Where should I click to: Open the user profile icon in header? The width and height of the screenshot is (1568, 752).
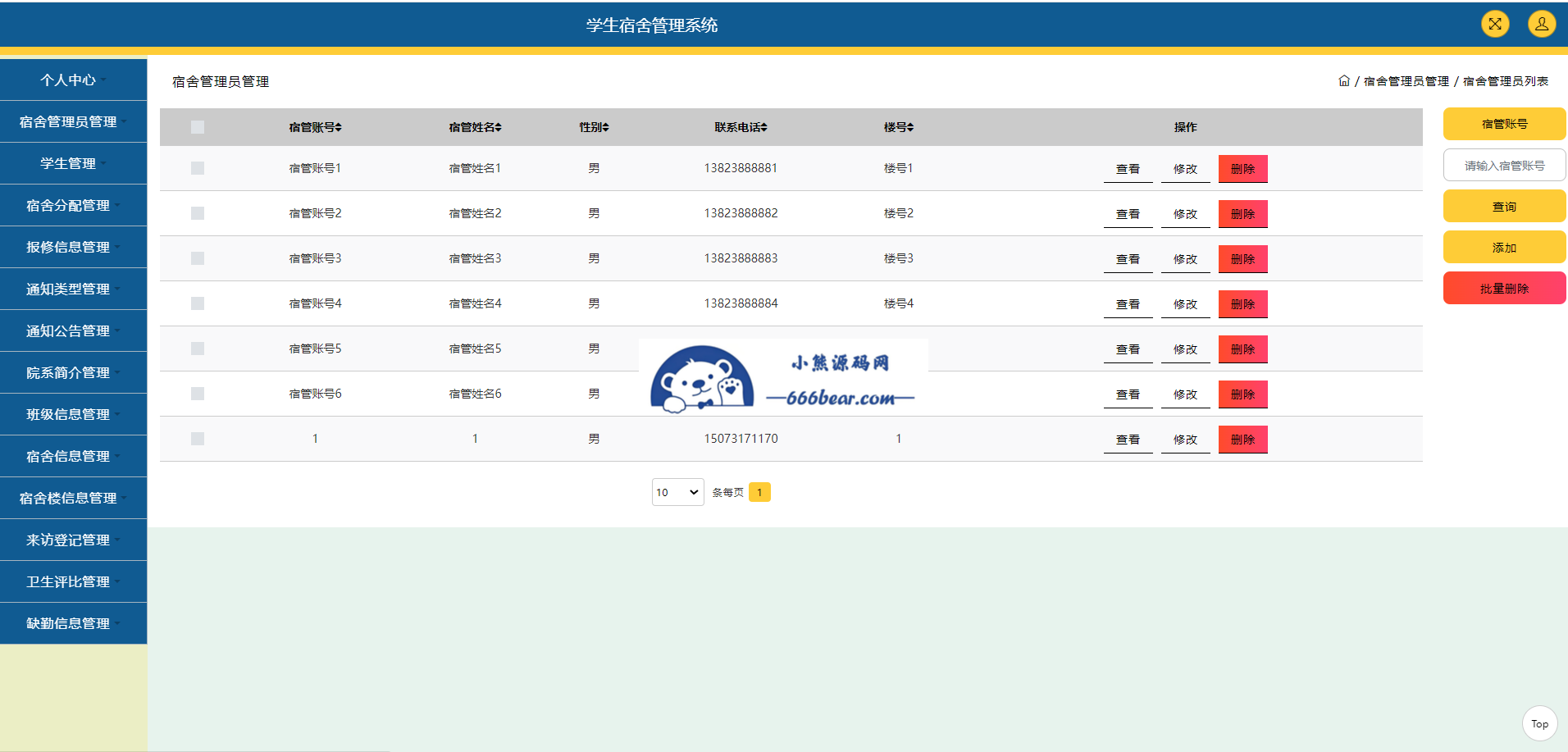point(1542,24)
